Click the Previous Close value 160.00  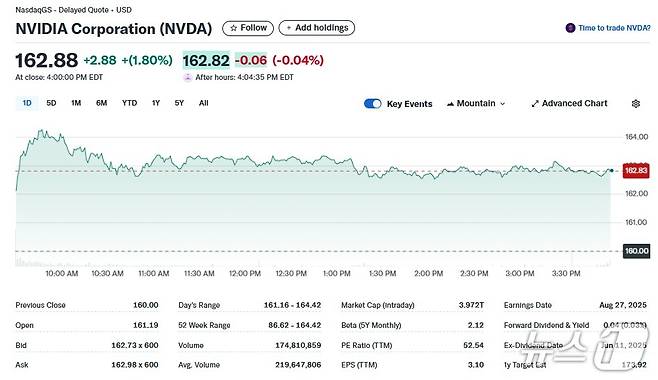(x=146, y=305)
